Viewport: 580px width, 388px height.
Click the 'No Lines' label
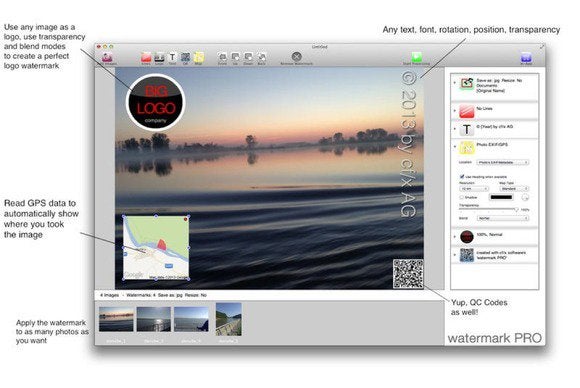point(485,108)
